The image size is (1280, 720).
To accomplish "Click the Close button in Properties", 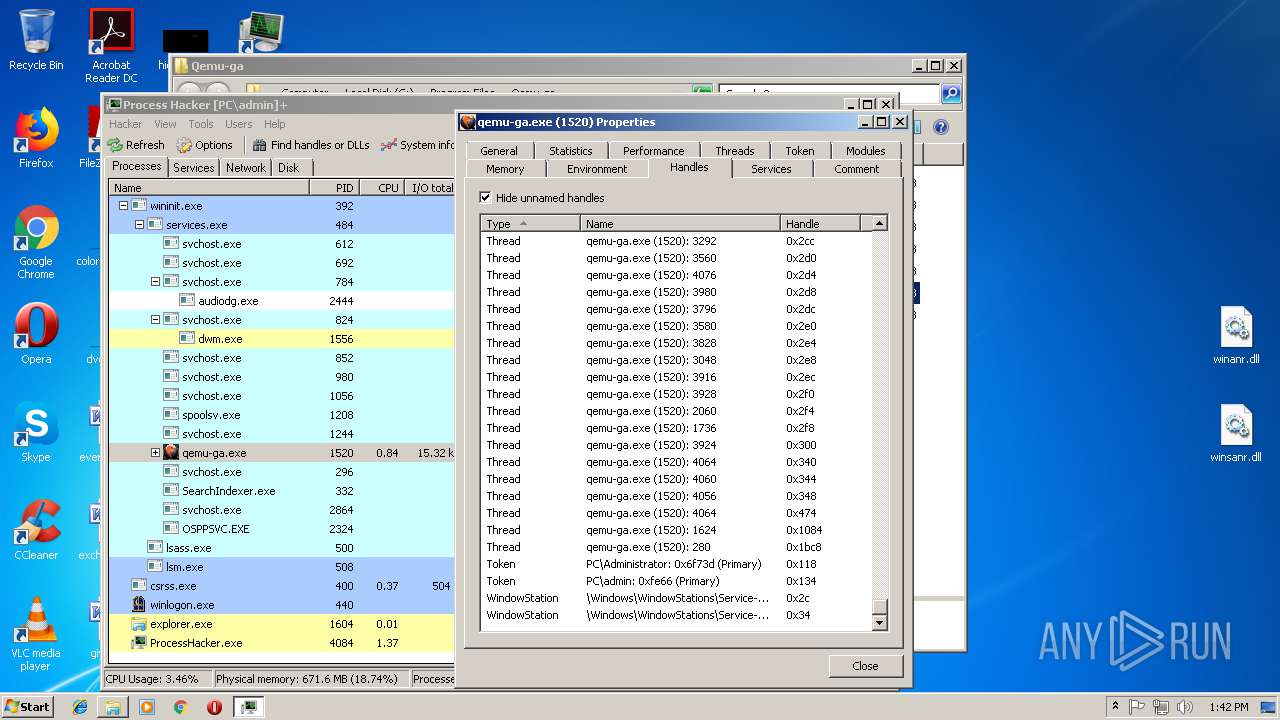I will click(865, 666).
